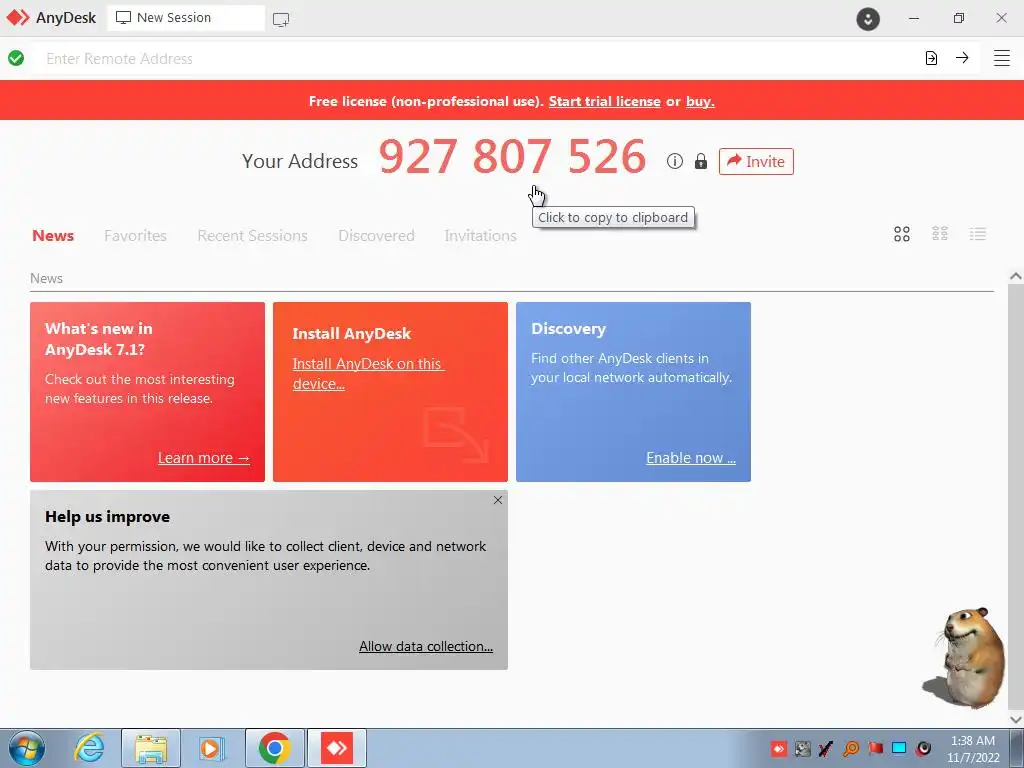This screenshot has width=1024, height=768.
Task: Open the Recent Sessions tab
Action: point(252,235)
